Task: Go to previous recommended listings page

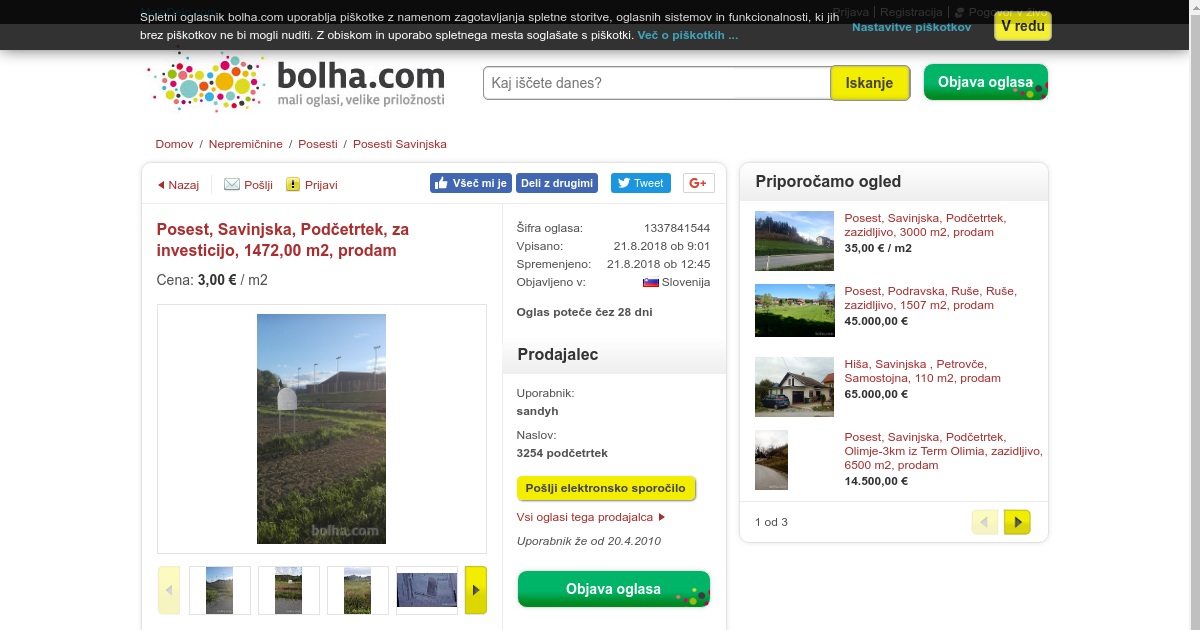Action: tap(985, 522)
